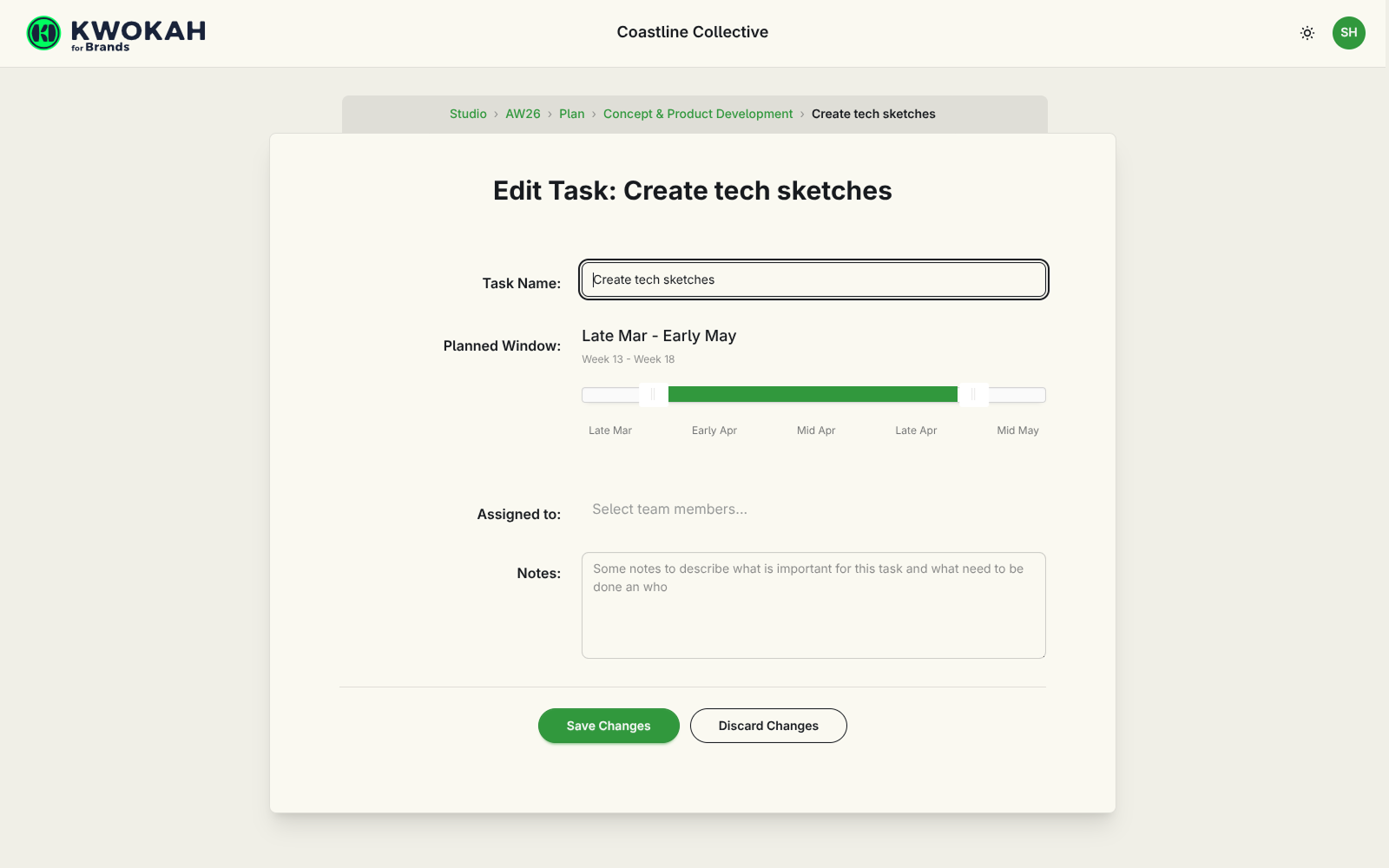This screenshot has width=1389, height=868.
Task: Open the AW26 breadcrumb link
Action: pyautogui.click(x=523, y=114)
